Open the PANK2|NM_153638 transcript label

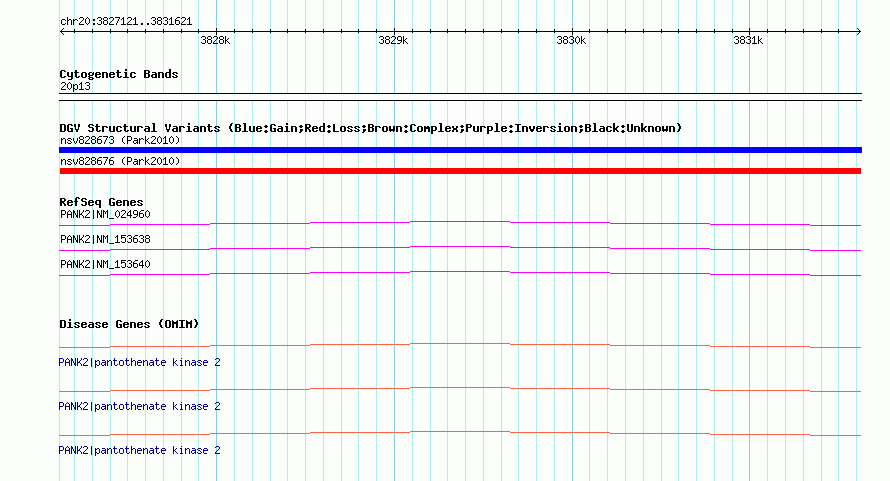point(105,239)
